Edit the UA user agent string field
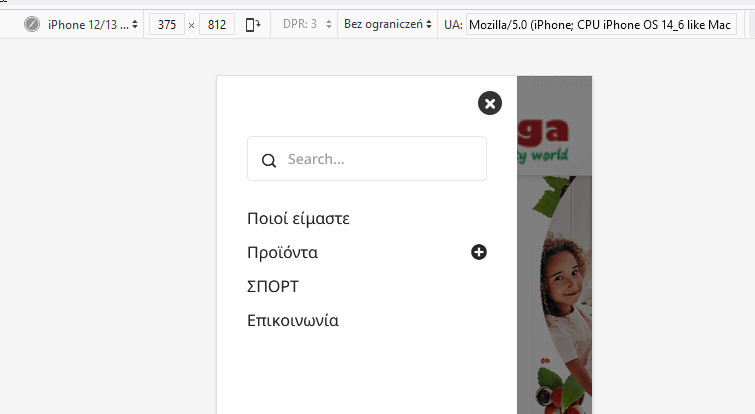Viewport: 755px width, 414px height. [601, 25]
